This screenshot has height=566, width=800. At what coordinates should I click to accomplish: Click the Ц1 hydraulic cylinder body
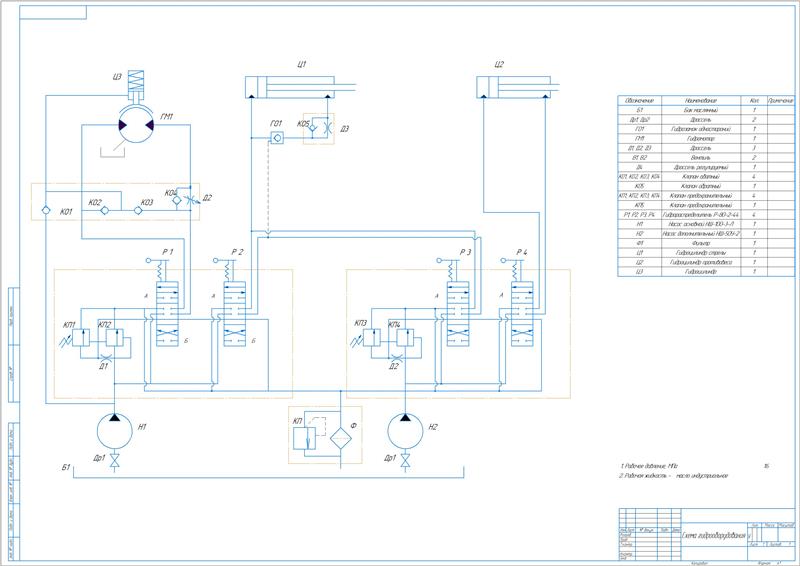[x=290, y=87]
